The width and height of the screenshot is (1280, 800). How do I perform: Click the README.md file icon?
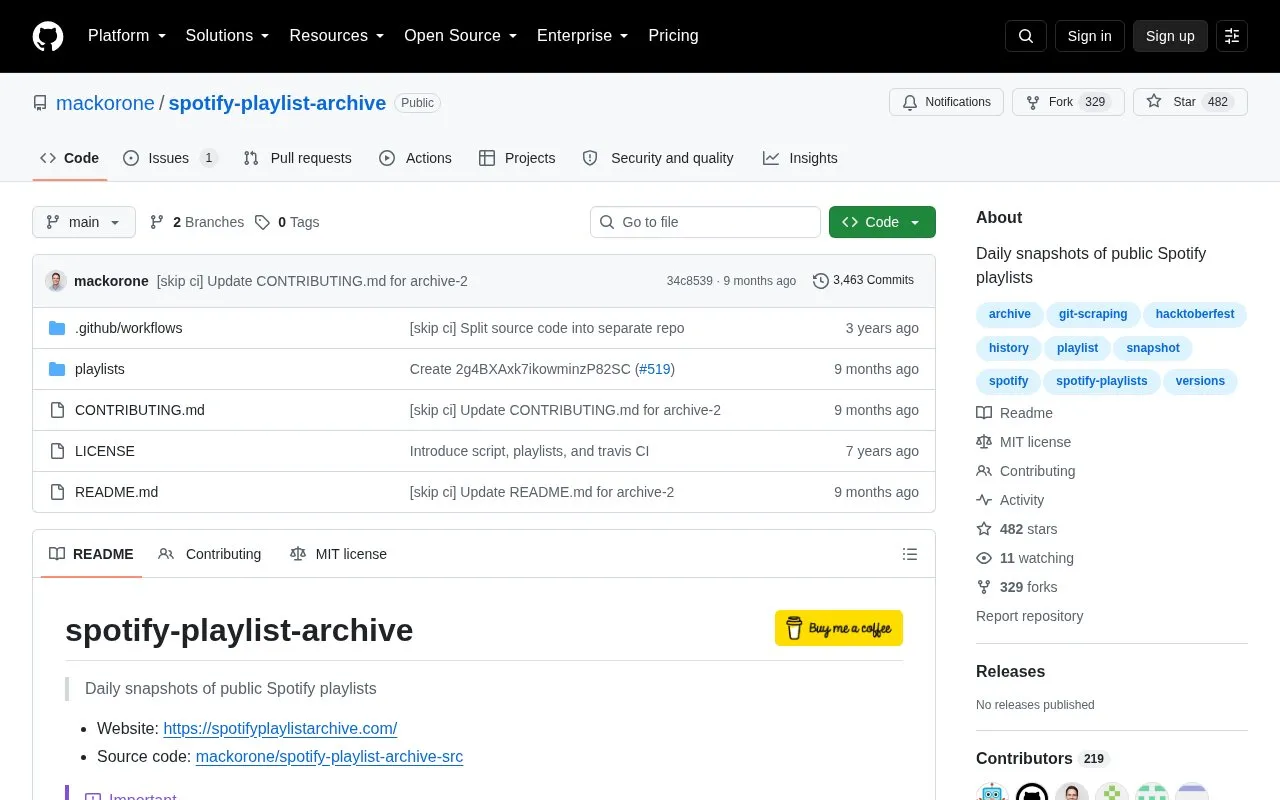point(57,492)
